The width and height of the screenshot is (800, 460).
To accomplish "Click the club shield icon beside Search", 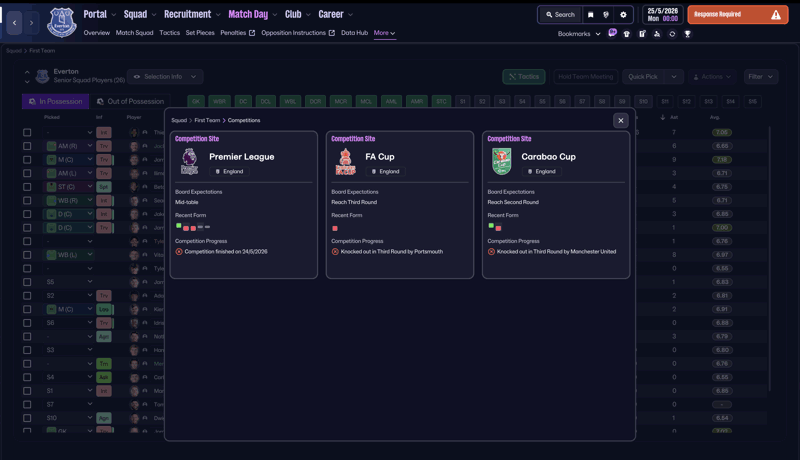I will point(606,15).
